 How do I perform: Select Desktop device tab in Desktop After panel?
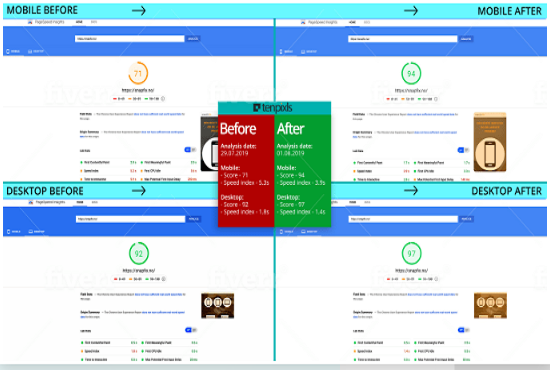coord(309,232)
